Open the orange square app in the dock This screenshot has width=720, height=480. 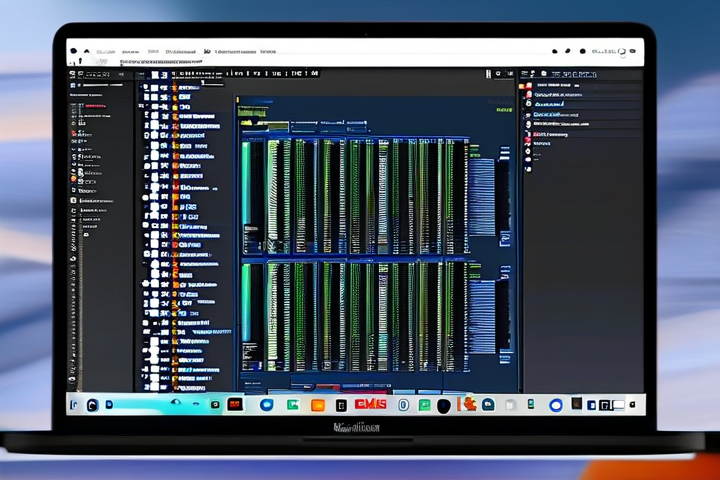(318, 405)
